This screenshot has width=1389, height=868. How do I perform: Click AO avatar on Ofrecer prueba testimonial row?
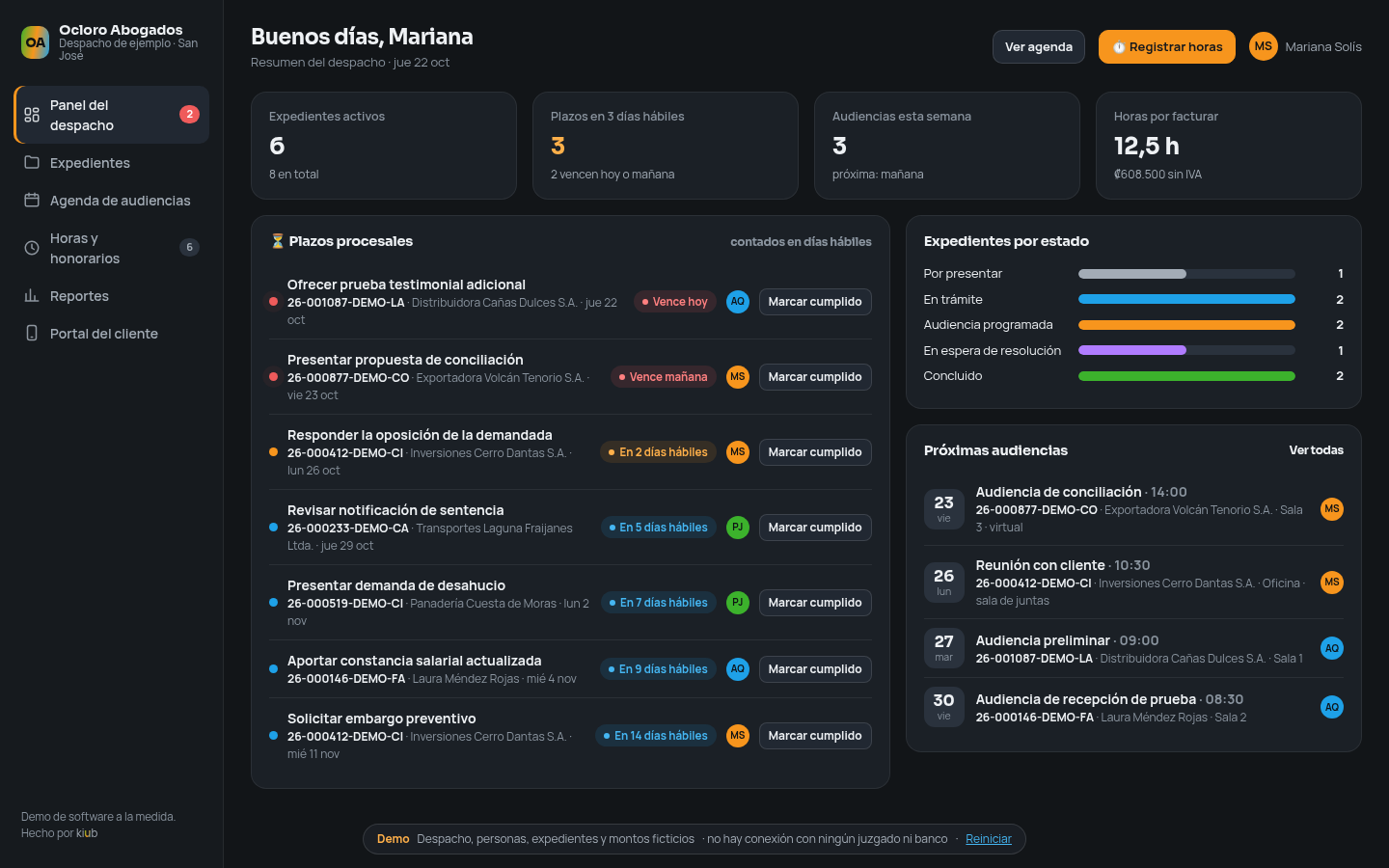coord(738,302)
